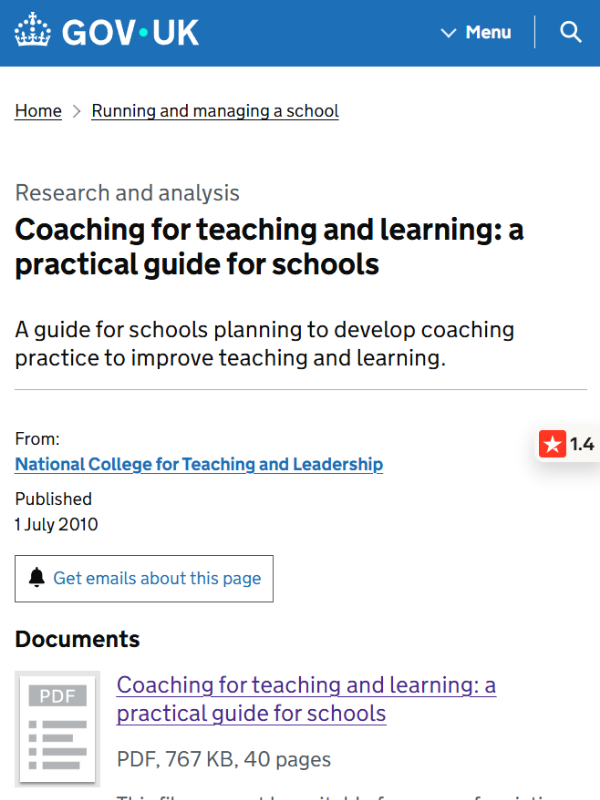600x800 pixels.
Task: Go to Home breadcrumb link
Action: [38, 111]
